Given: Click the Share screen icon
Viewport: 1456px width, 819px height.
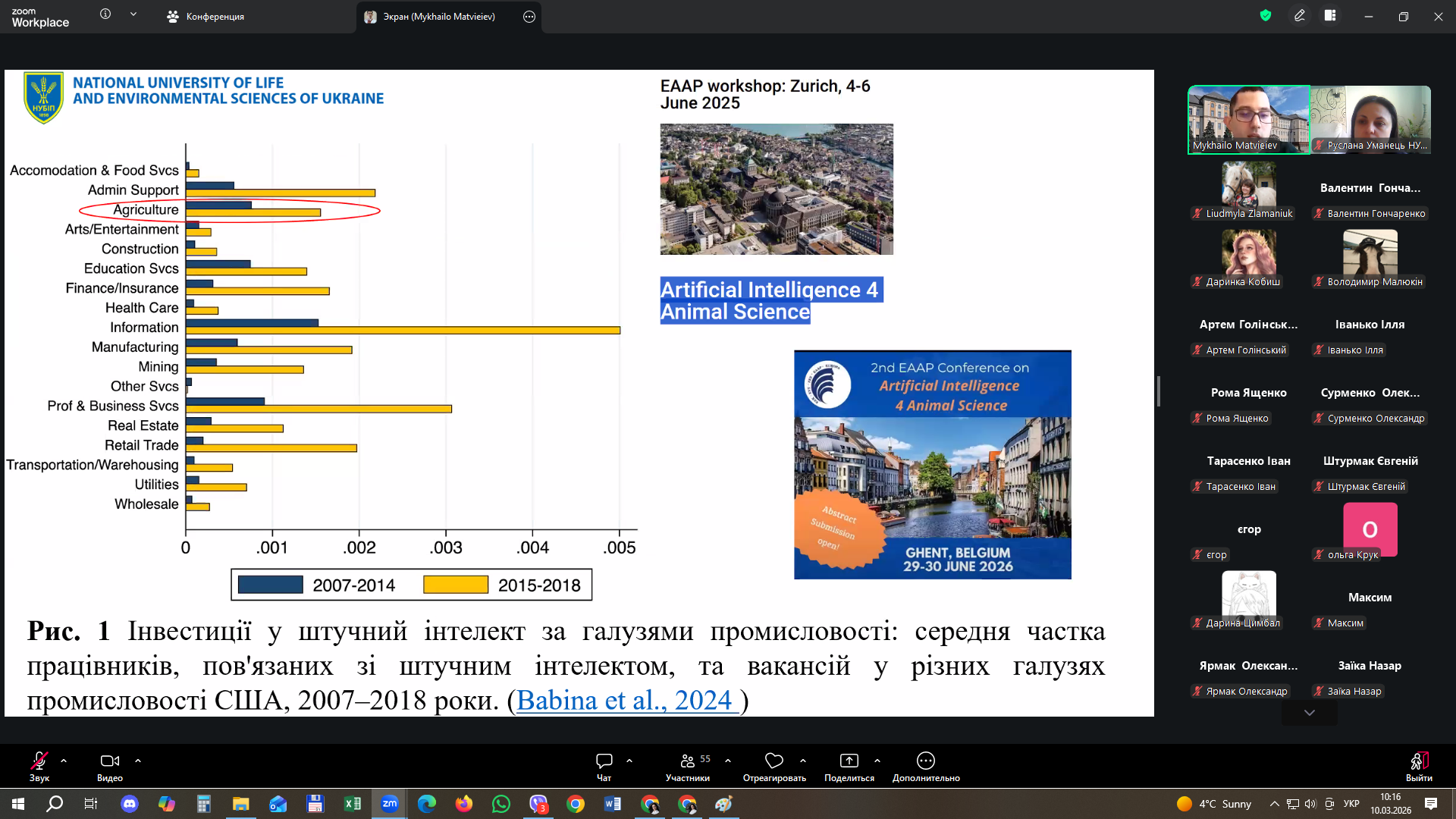Looking at the screenshot, I should pyautogui.click(x=849, y=761).
